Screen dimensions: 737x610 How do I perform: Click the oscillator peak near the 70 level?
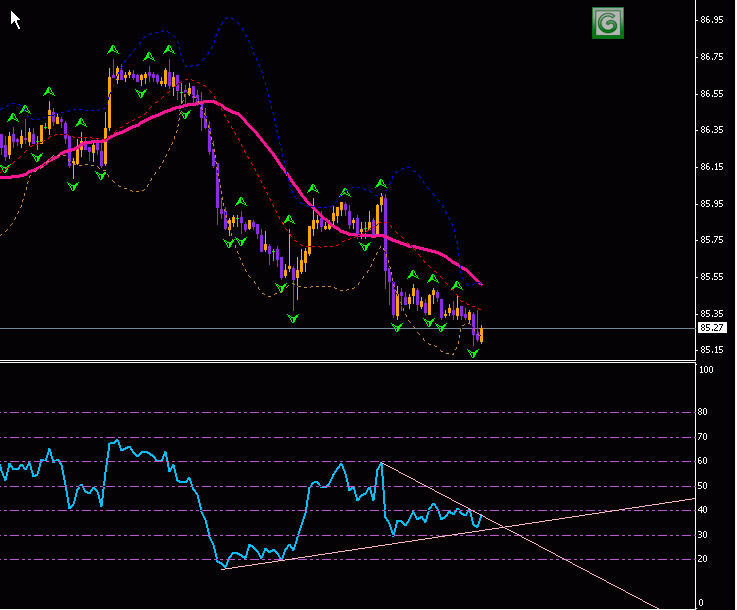[115, 439]
